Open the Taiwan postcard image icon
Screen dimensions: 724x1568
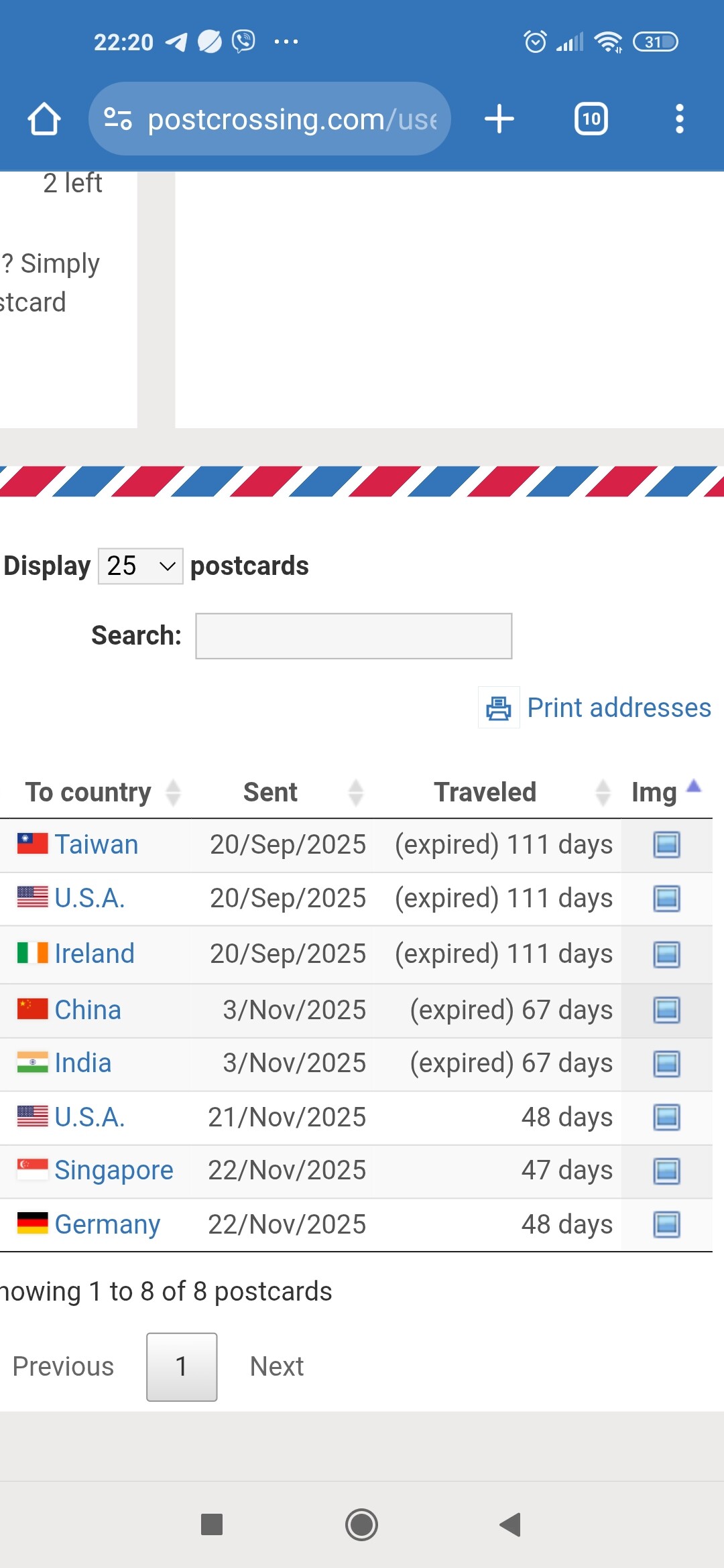point(666,845)
